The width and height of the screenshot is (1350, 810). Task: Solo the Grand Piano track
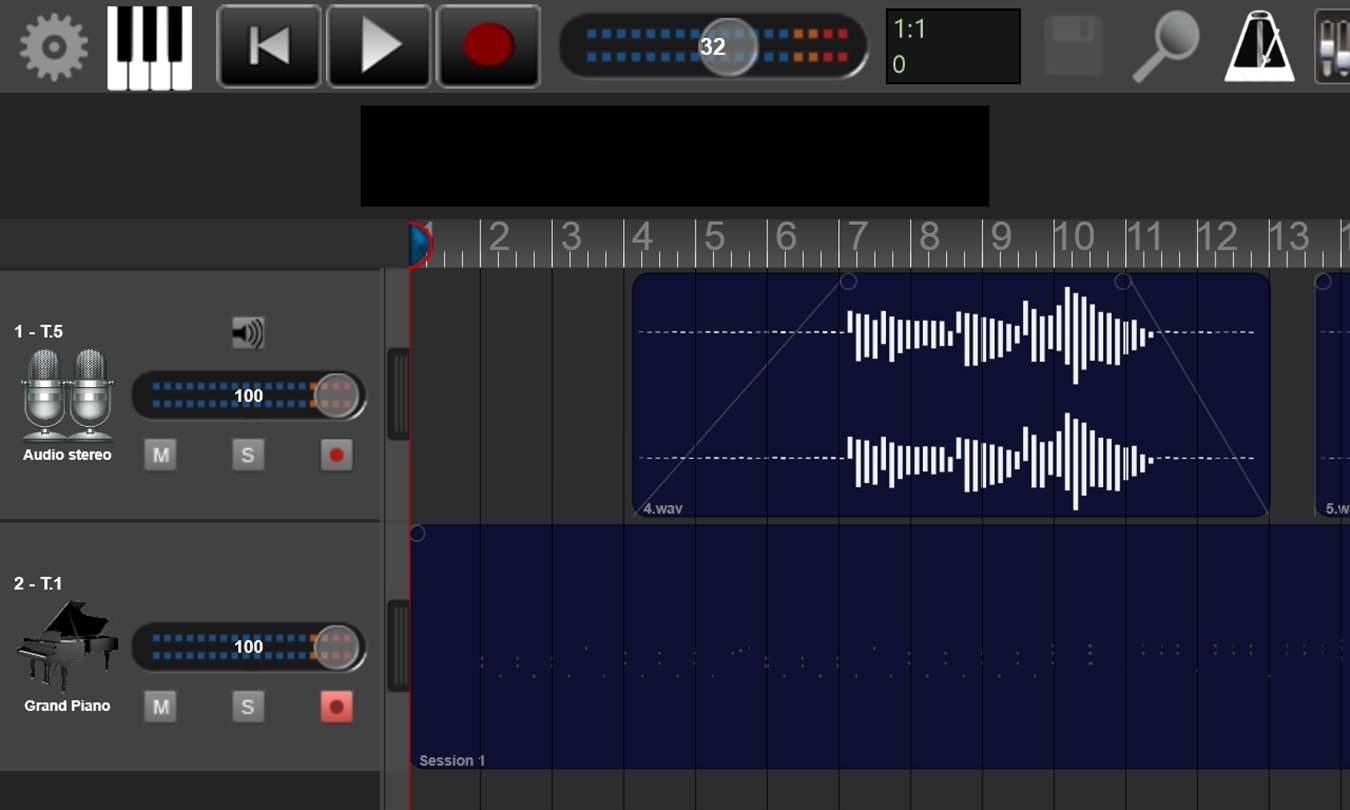point(248,707)
